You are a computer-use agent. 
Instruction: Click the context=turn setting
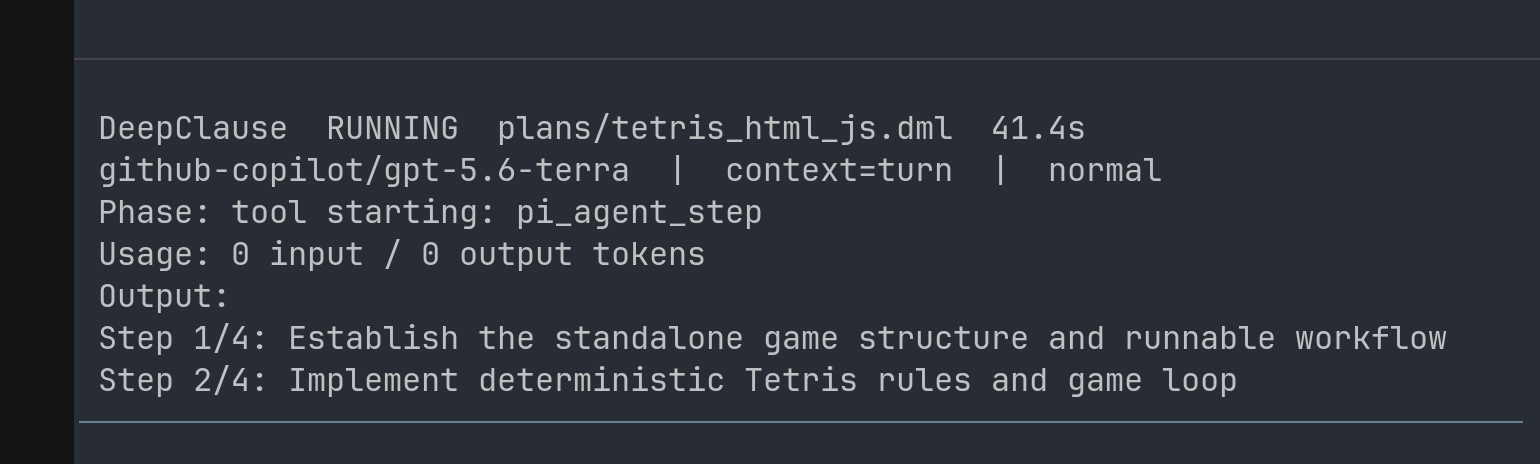click(839, 171)
